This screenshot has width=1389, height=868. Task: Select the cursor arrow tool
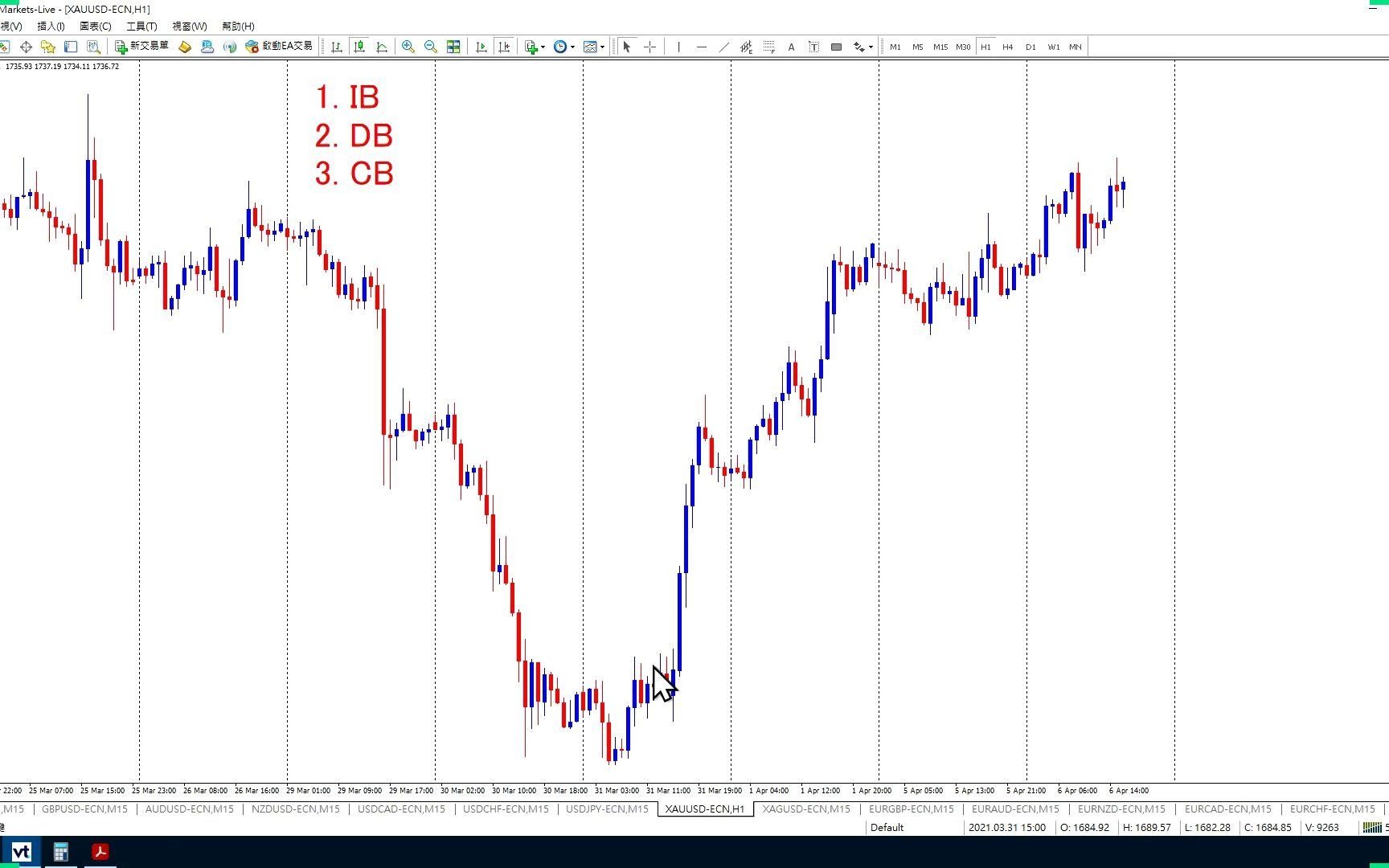click(627, 47)
